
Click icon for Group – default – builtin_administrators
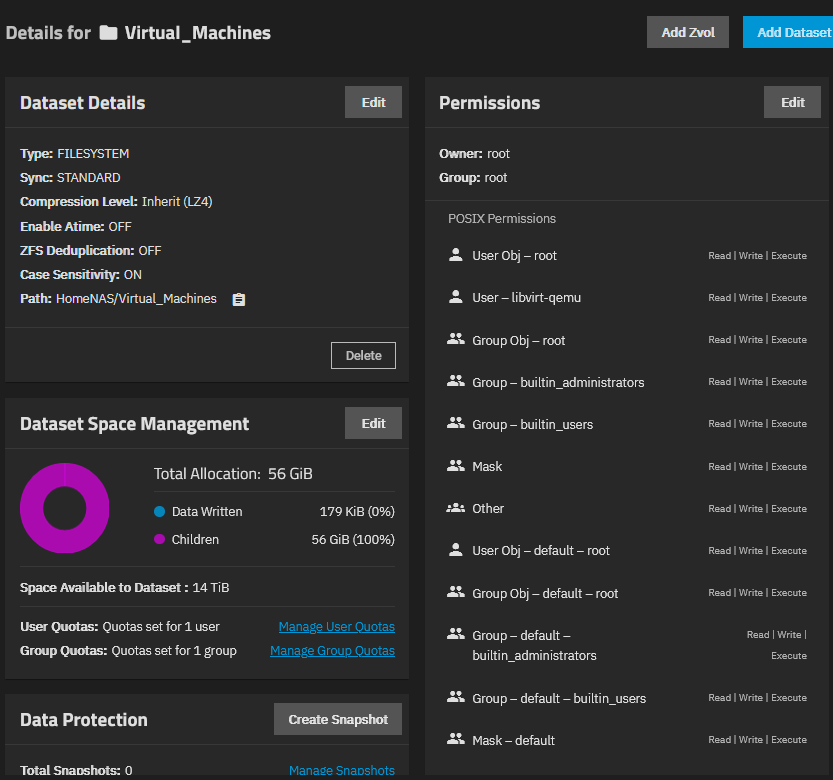[x=455, y=634]
